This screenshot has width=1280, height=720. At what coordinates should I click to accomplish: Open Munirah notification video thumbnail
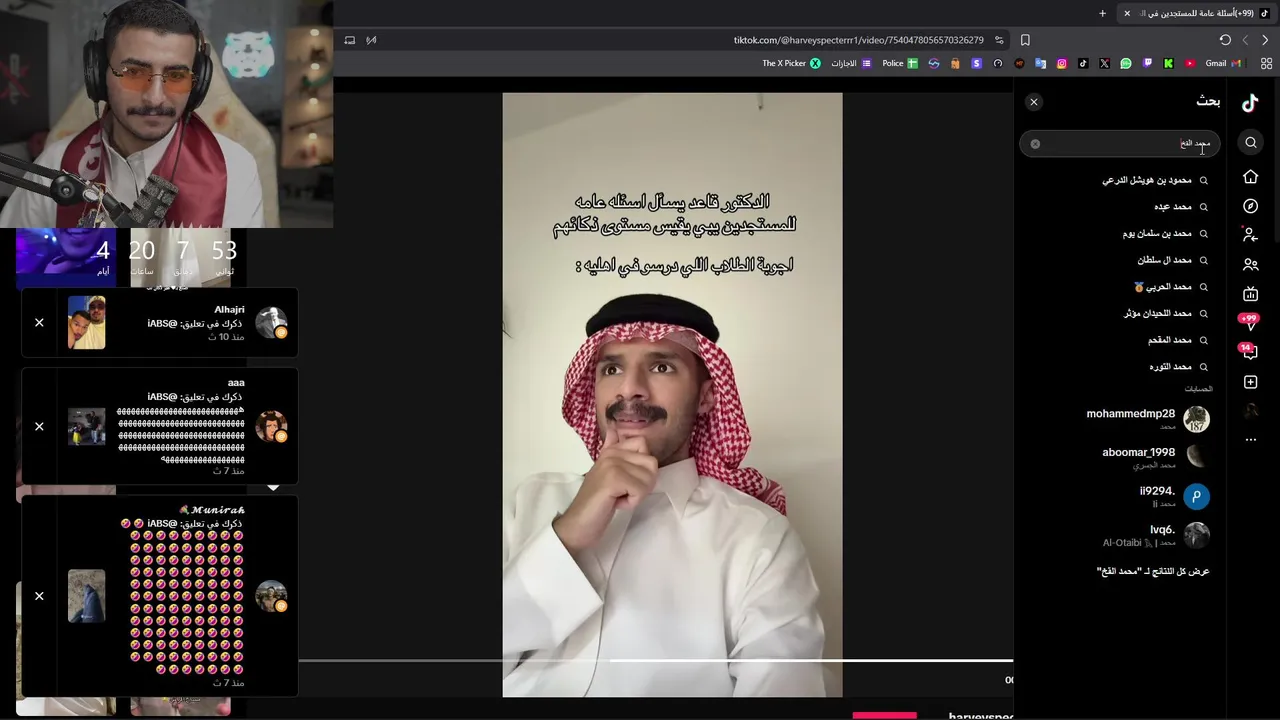point(86,596)
